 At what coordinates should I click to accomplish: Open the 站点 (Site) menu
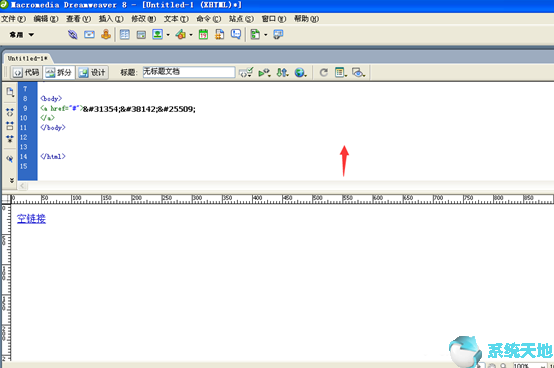point(241,19)
